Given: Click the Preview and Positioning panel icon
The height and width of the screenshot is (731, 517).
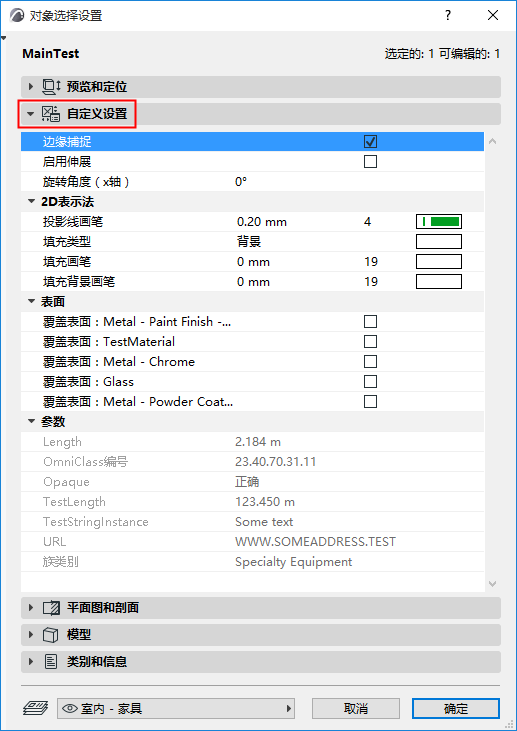Looking at the screenshot, I should (x=52, y=87).
